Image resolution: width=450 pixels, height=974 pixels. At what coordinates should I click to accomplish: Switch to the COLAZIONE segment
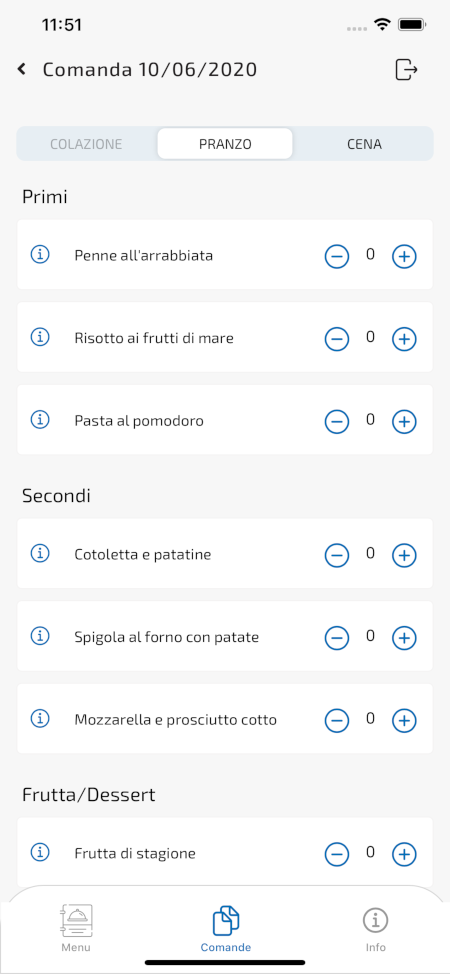[86, 144]
